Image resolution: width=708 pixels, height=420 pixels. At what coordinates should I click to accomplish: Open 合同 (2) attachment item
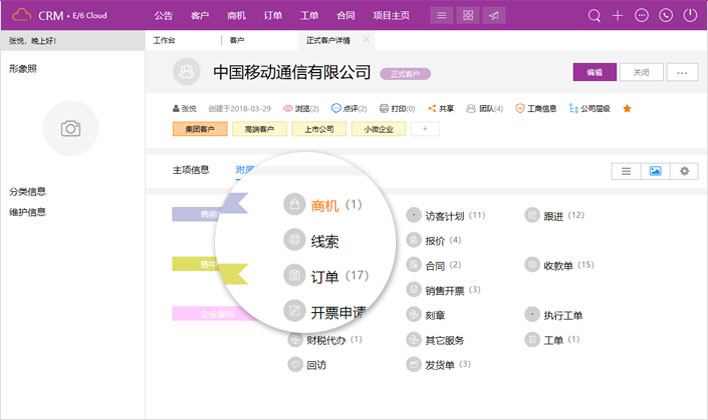click(x=433, y=265)
